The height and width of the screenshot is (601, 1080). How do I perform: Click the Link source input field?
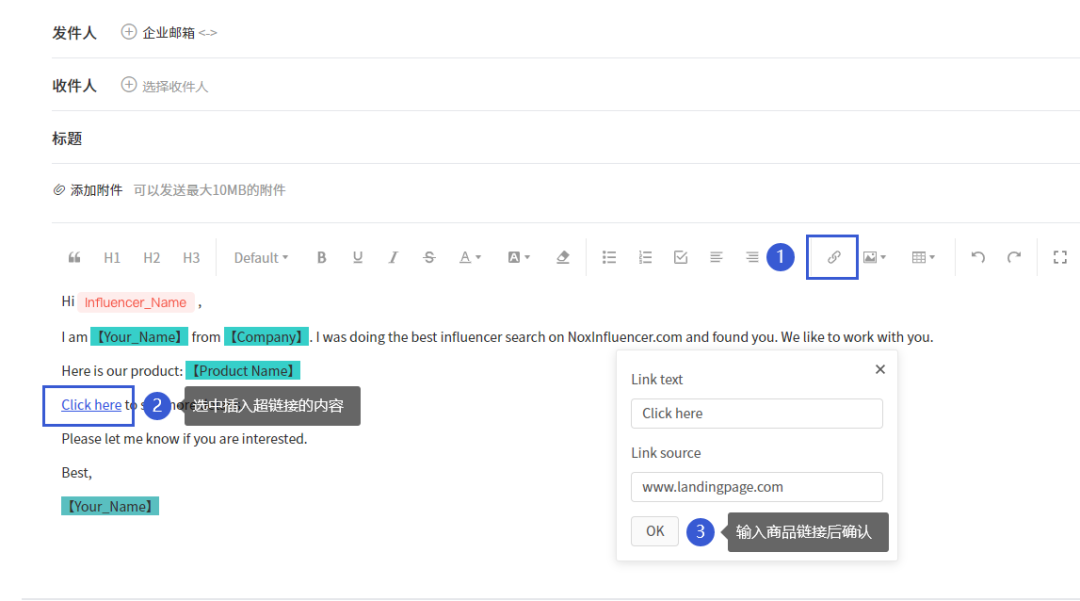(x=757, y=487)
